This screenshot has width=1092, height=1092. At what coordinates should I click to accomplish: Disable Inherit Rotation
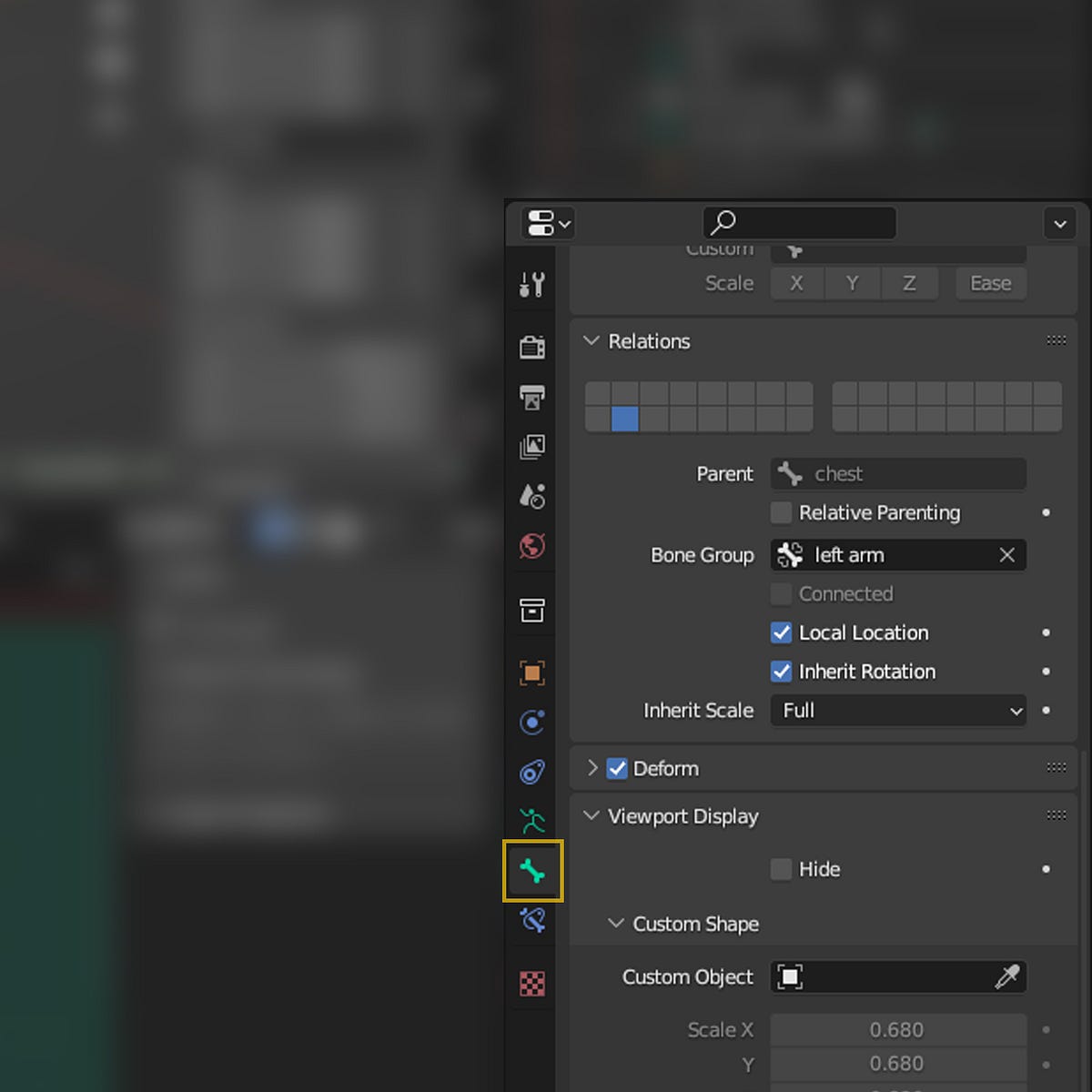[x=781, y=672]
